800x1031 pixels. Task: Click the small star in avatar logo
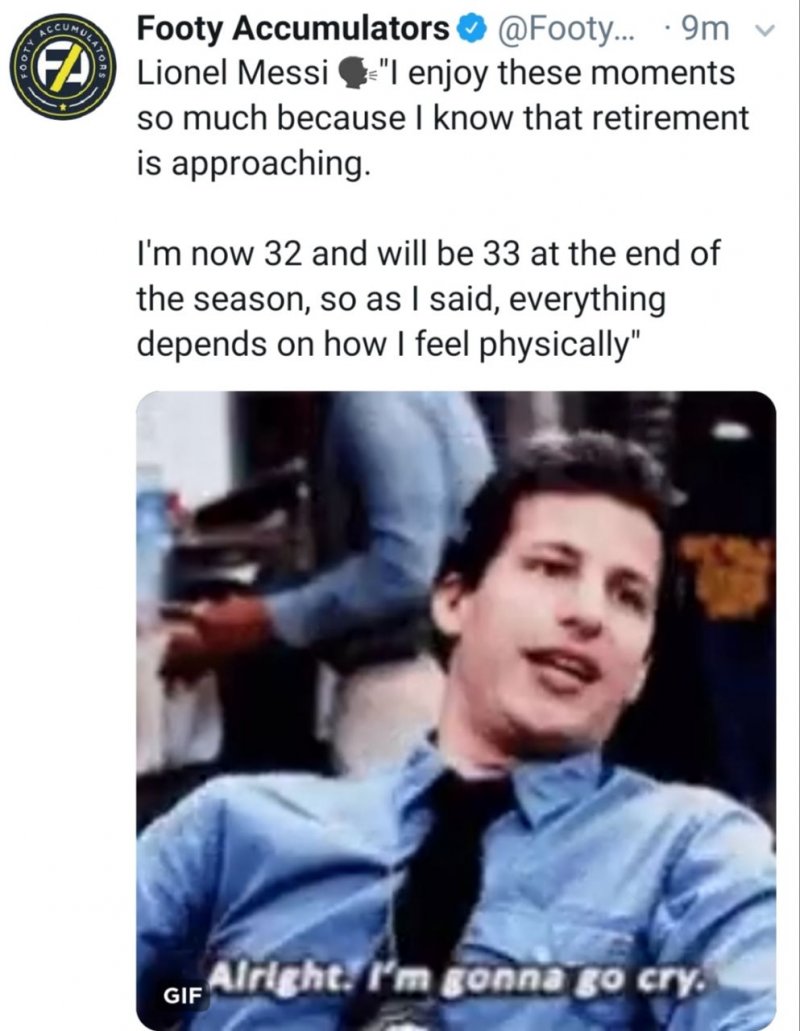tap(63, 105)
